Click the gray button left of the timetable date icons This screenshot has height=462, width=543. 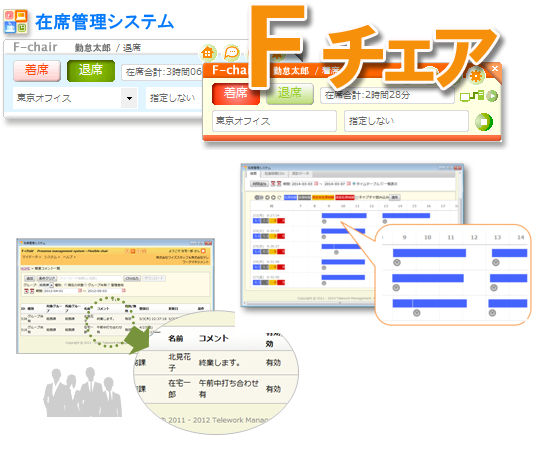coord(259,184)
